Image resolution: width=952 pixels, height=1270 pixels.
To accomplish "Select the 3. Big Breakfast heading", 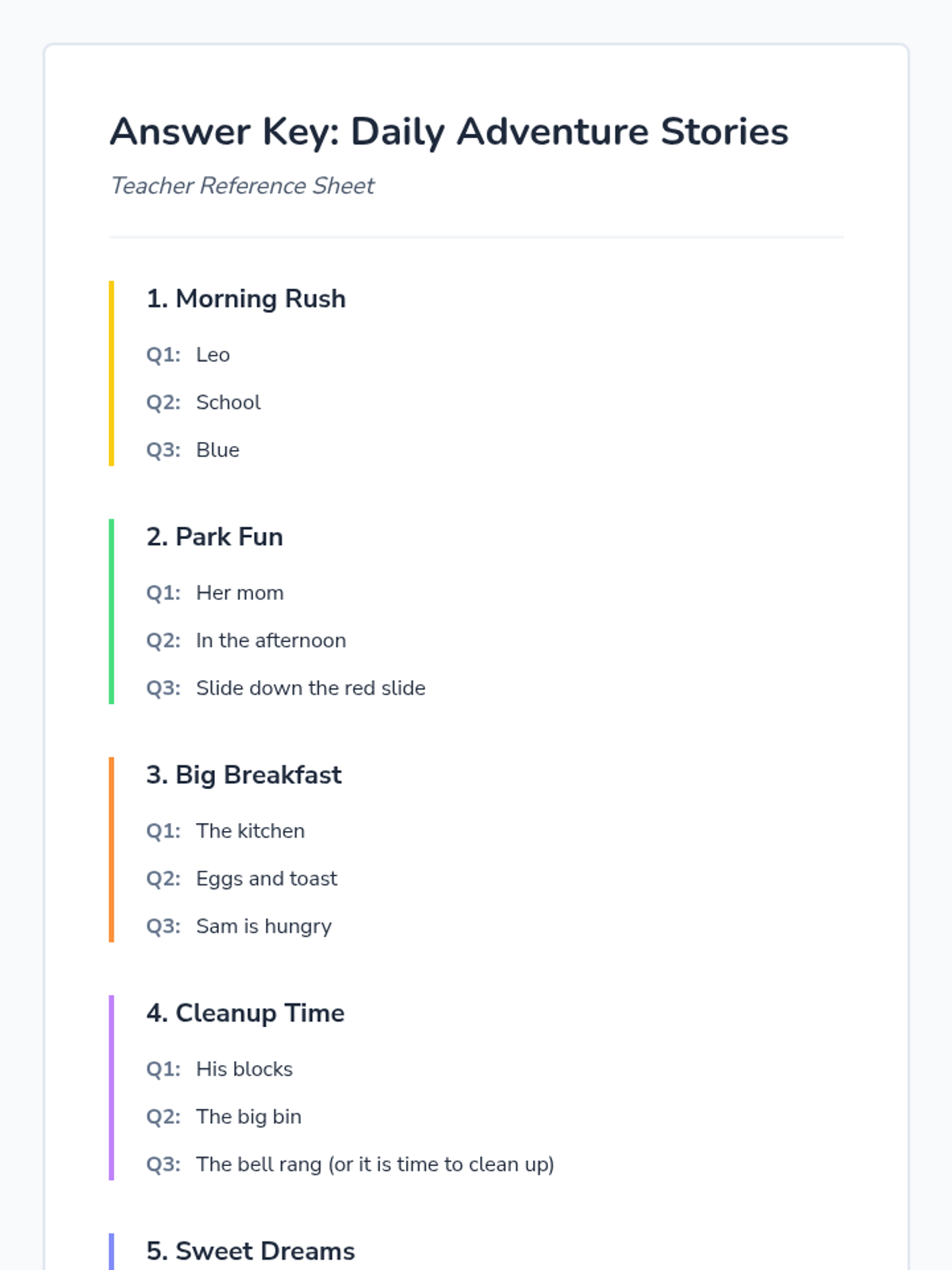I will [244, 775].
